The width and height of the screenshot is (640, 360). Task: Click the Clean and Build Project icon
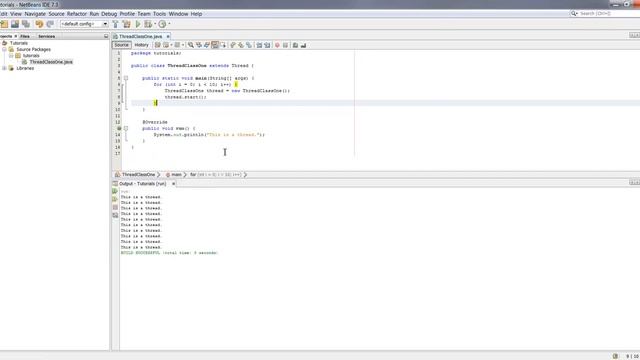(x=127, y=24)
